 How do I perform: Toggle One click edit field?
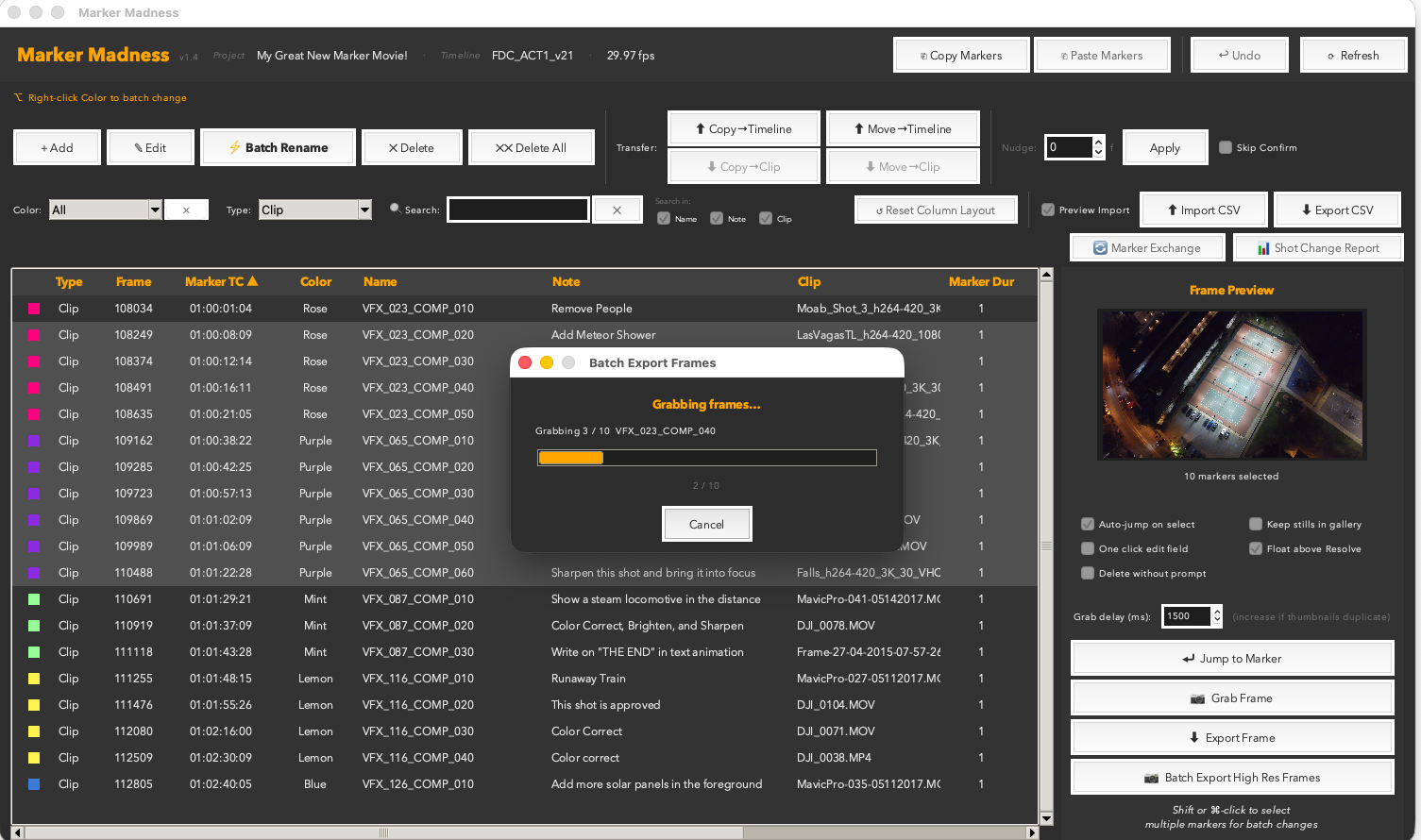point(1088,548)
